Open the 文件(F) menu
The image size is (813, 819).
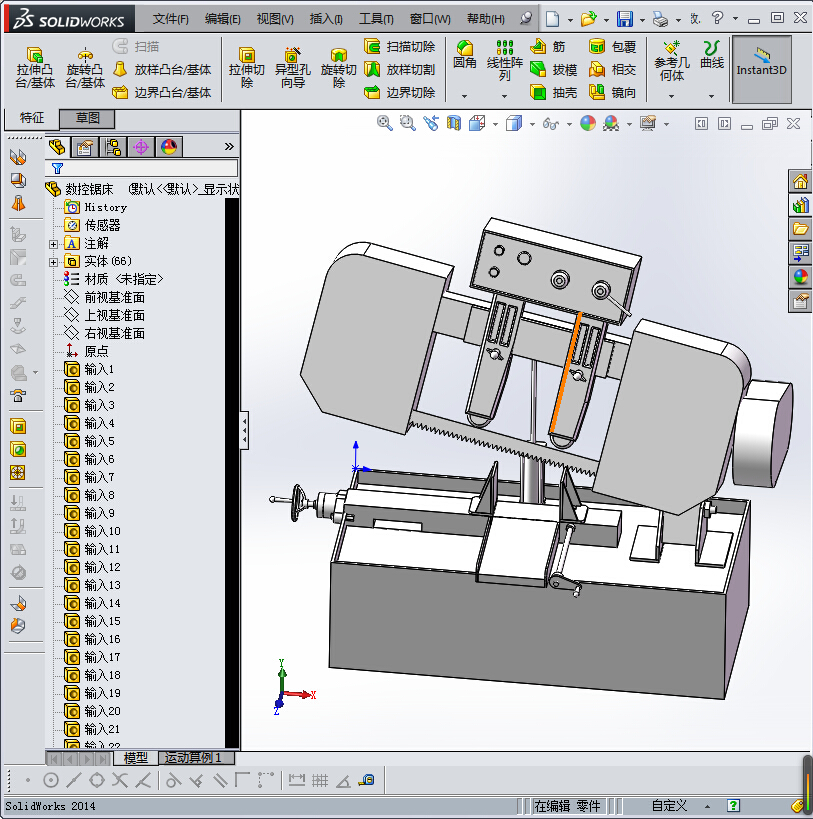pos(170,19)
